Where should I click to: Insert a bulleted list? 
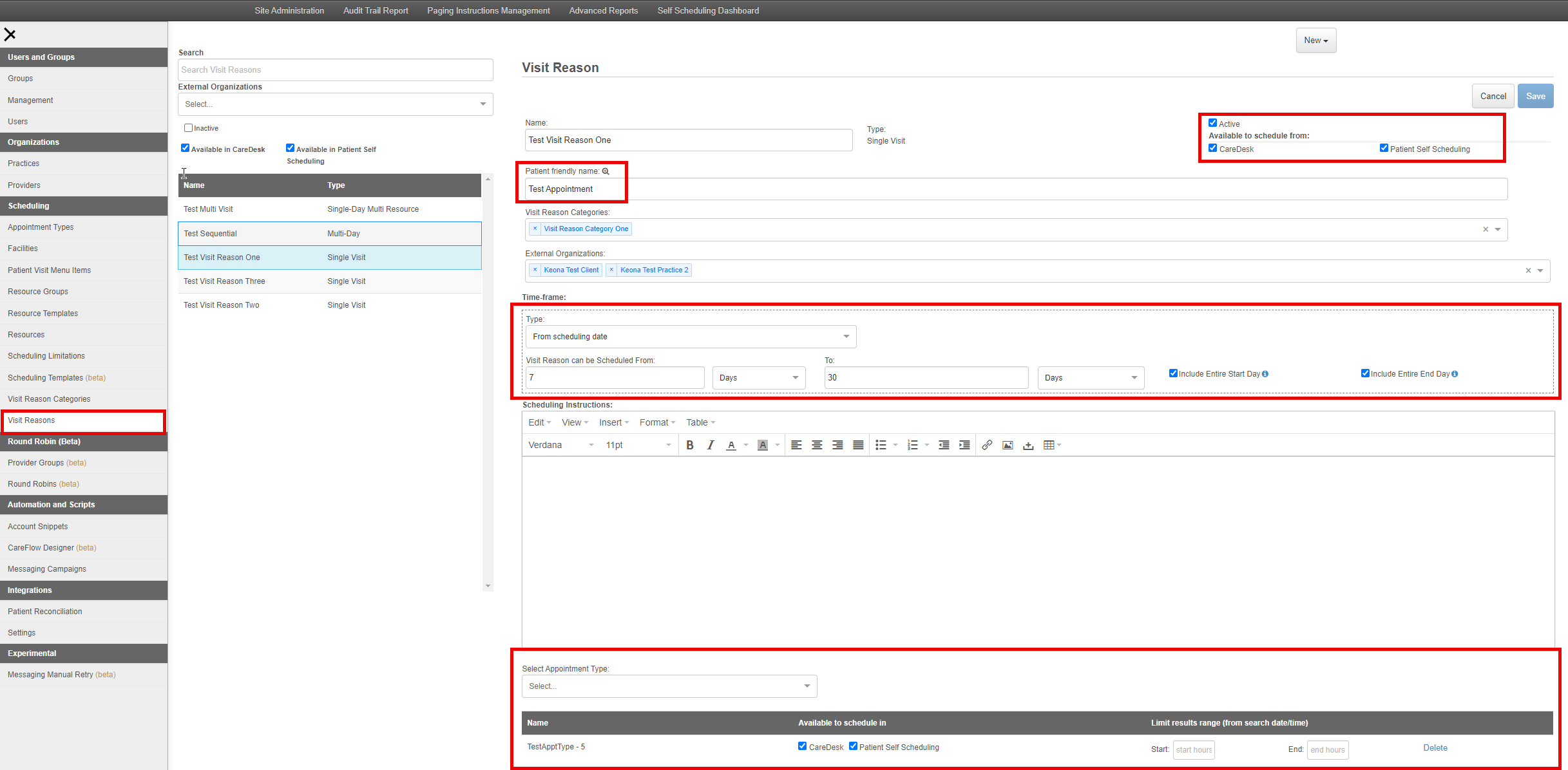(881, 445)
